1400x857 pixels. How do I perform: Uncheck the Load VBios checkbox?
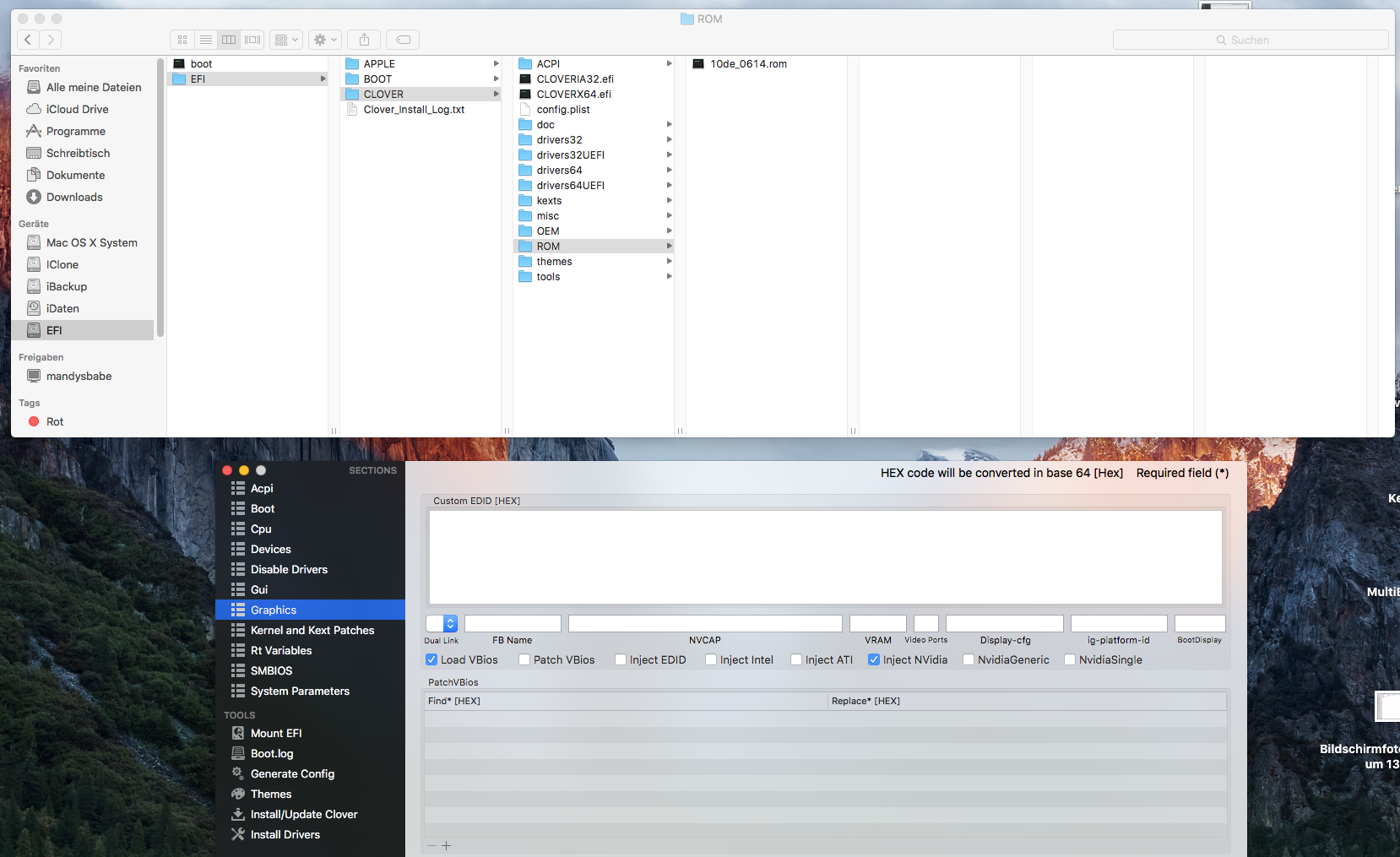click(x=431, y=659)
